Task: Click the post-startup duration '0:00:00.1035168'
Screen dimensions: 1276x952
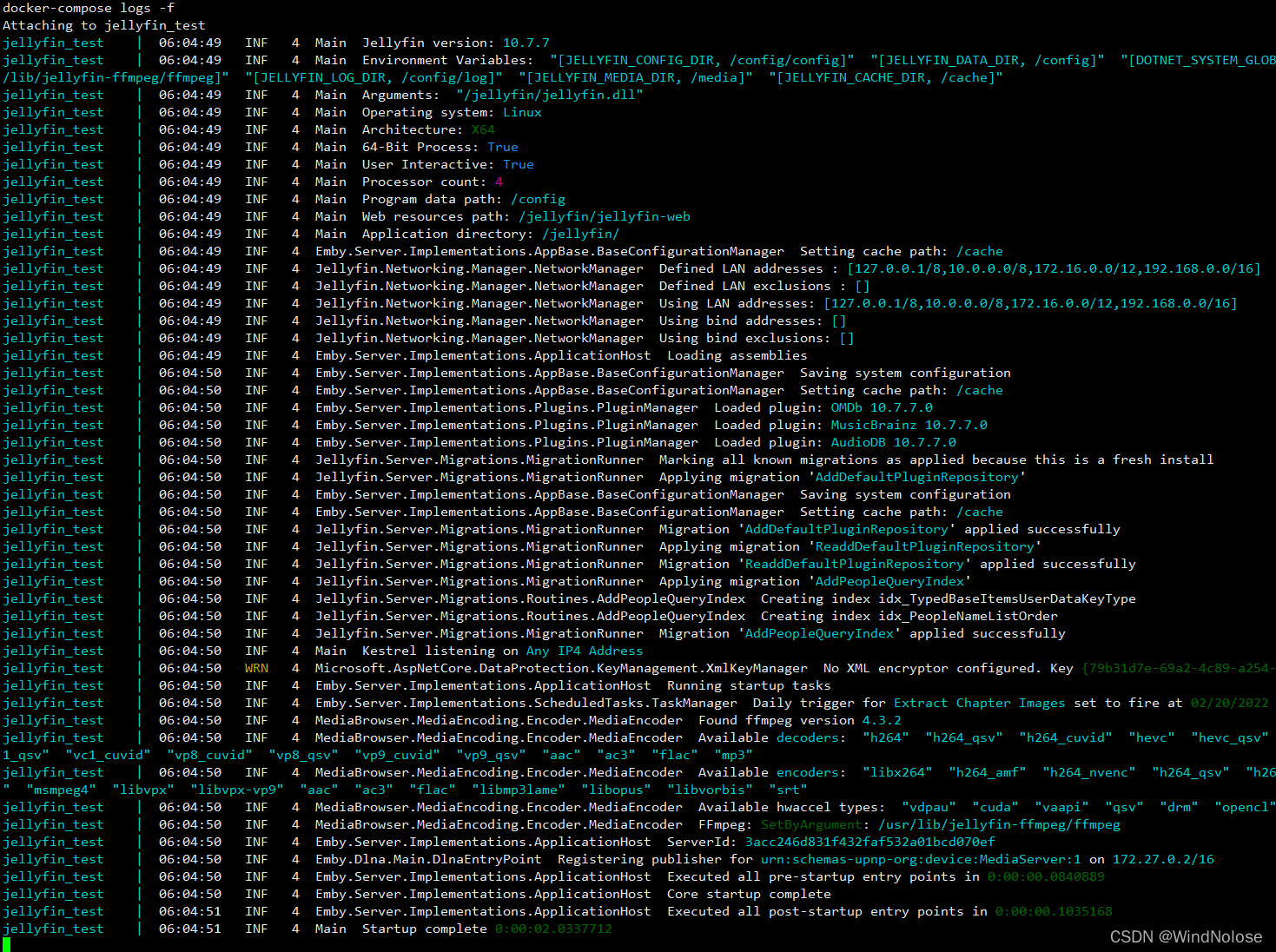Action: pyautogui.click(x=1054, y=911)
